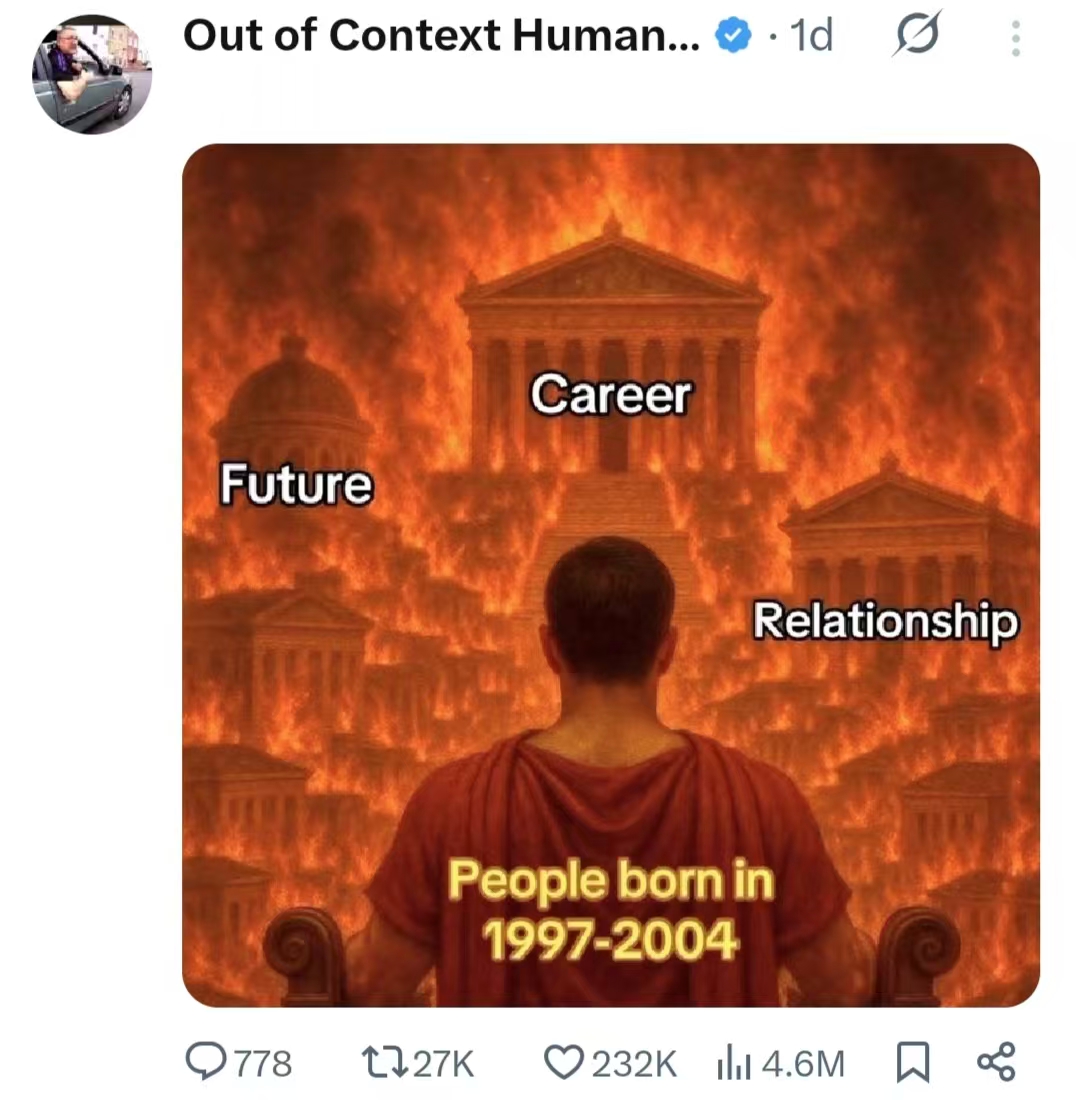This screenshot has width=1076, height=1100.
Task: Click the reply speech bubble icon
Action: 207,1062
